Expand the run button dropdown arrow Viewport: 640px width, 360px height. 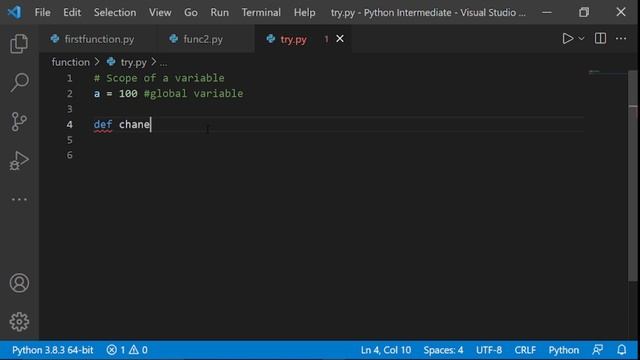[581, 39]
